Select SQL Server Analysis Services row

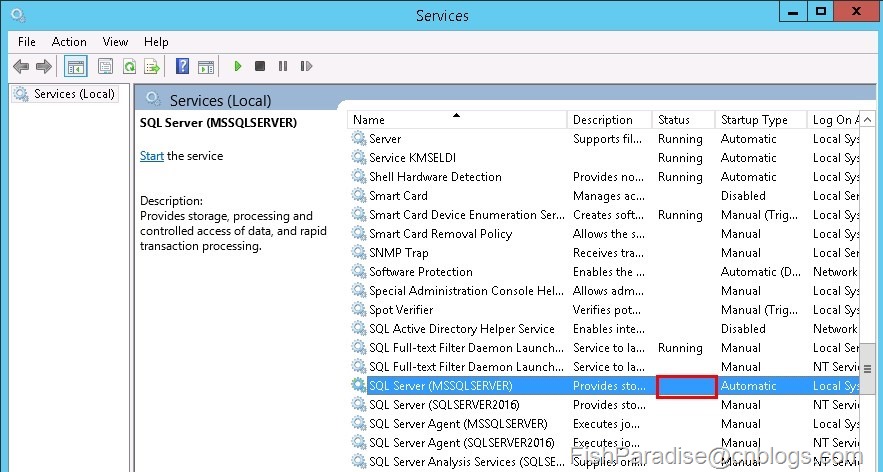tap(604, 462)
